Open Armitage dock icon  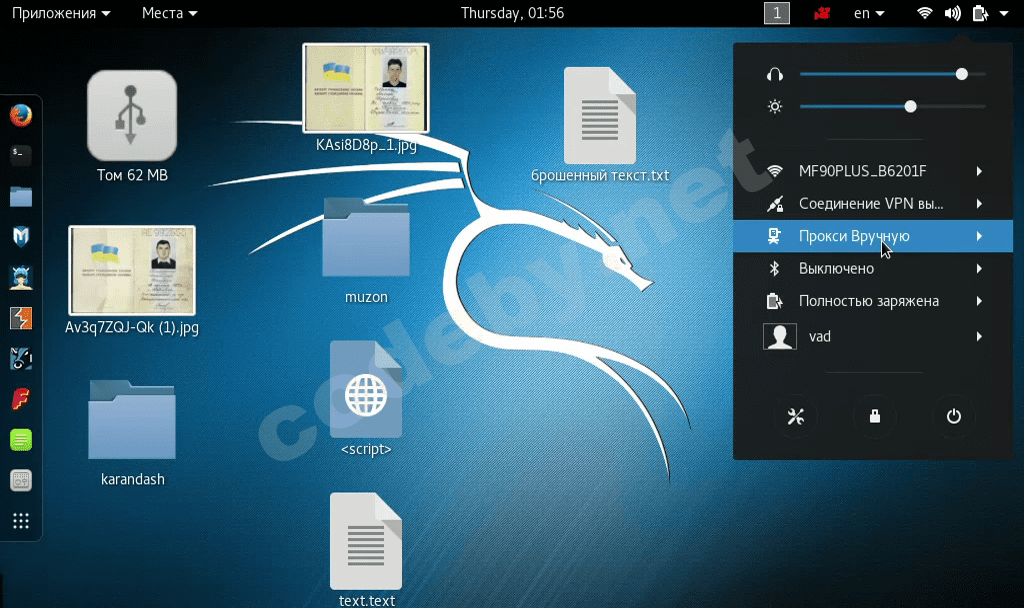(x=21, y=278)
